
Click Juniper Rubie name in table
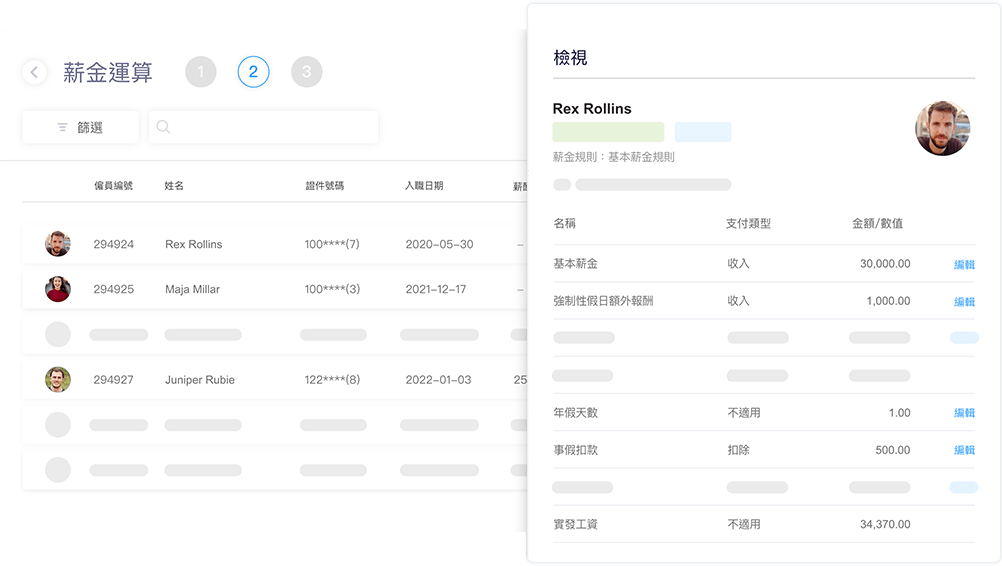point(200,379)
